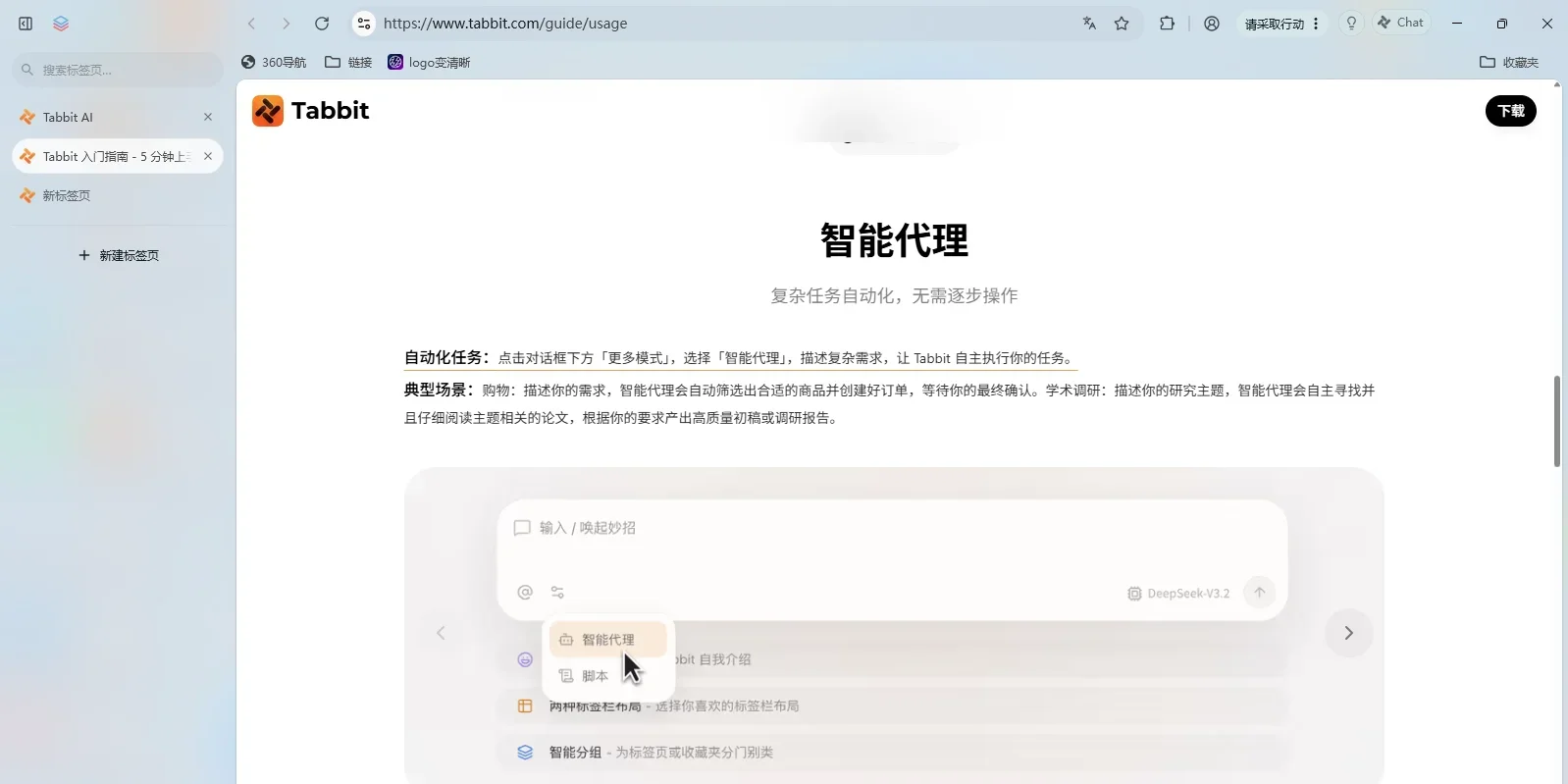Screen dimensions: 1568x784
Task: Click the lightbulb tips icon
Action: pos(1351,24)
